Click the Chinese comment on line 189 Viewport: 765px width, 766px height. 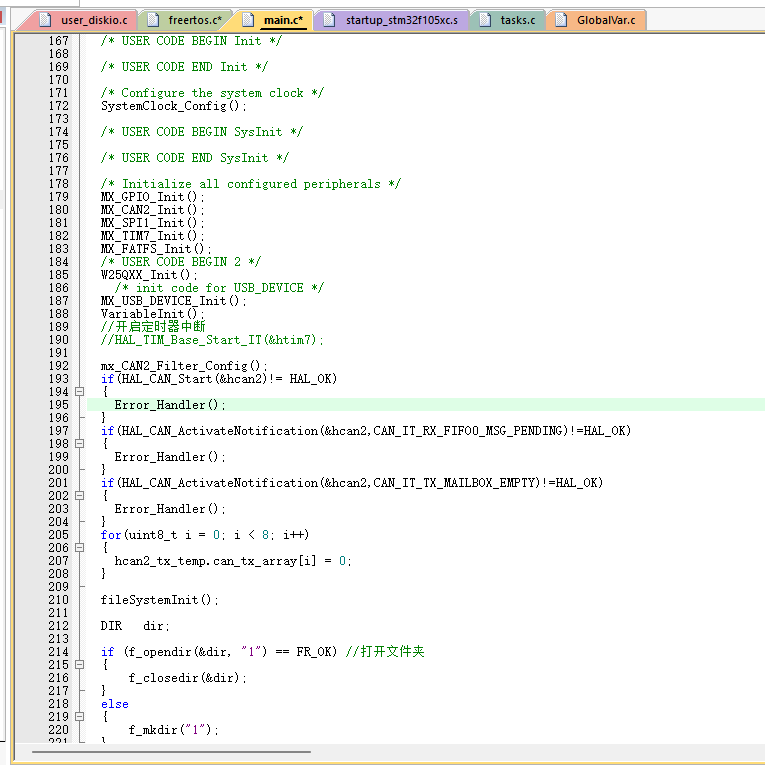(x=153, y=327)
